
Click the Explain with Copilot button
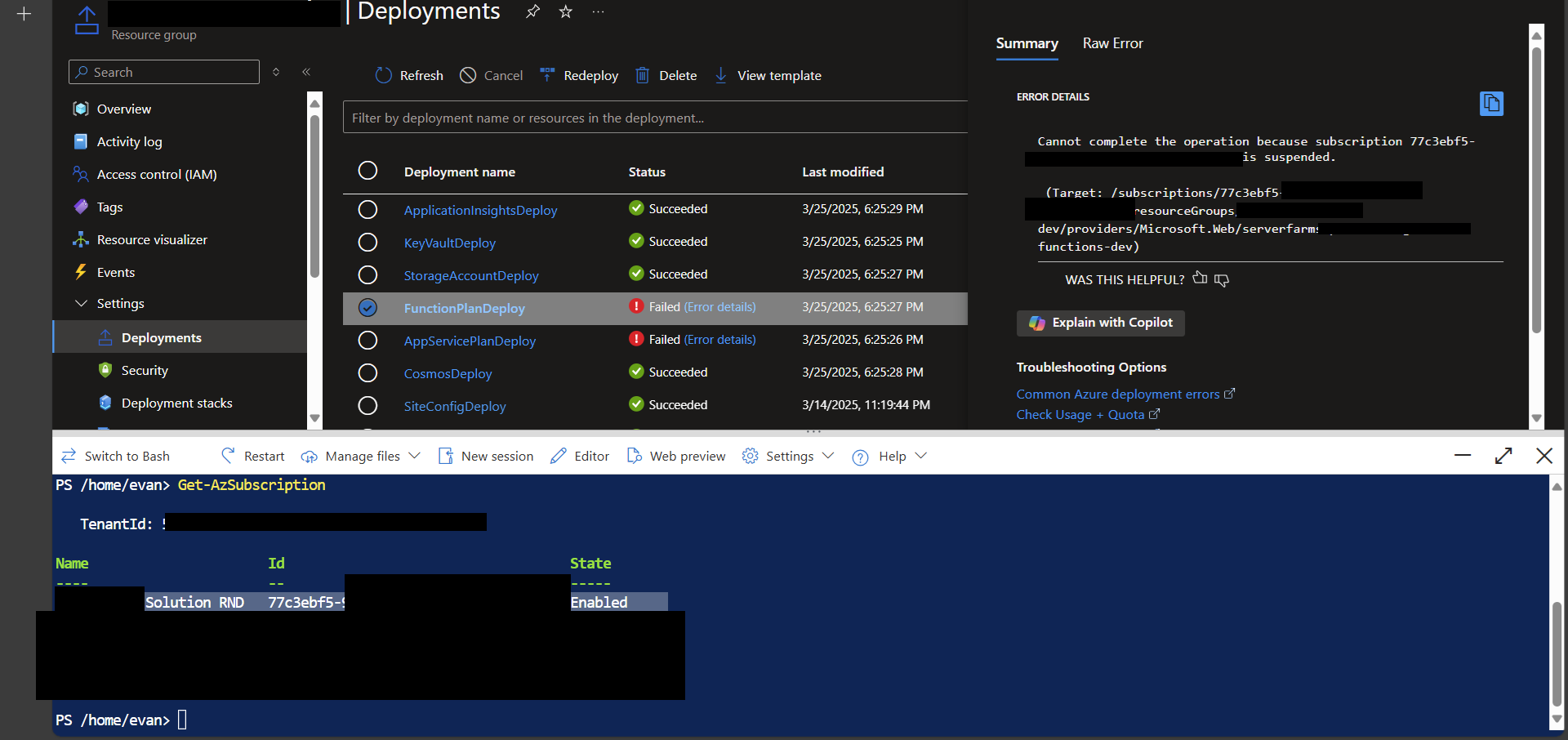(x=1100, y=323)
